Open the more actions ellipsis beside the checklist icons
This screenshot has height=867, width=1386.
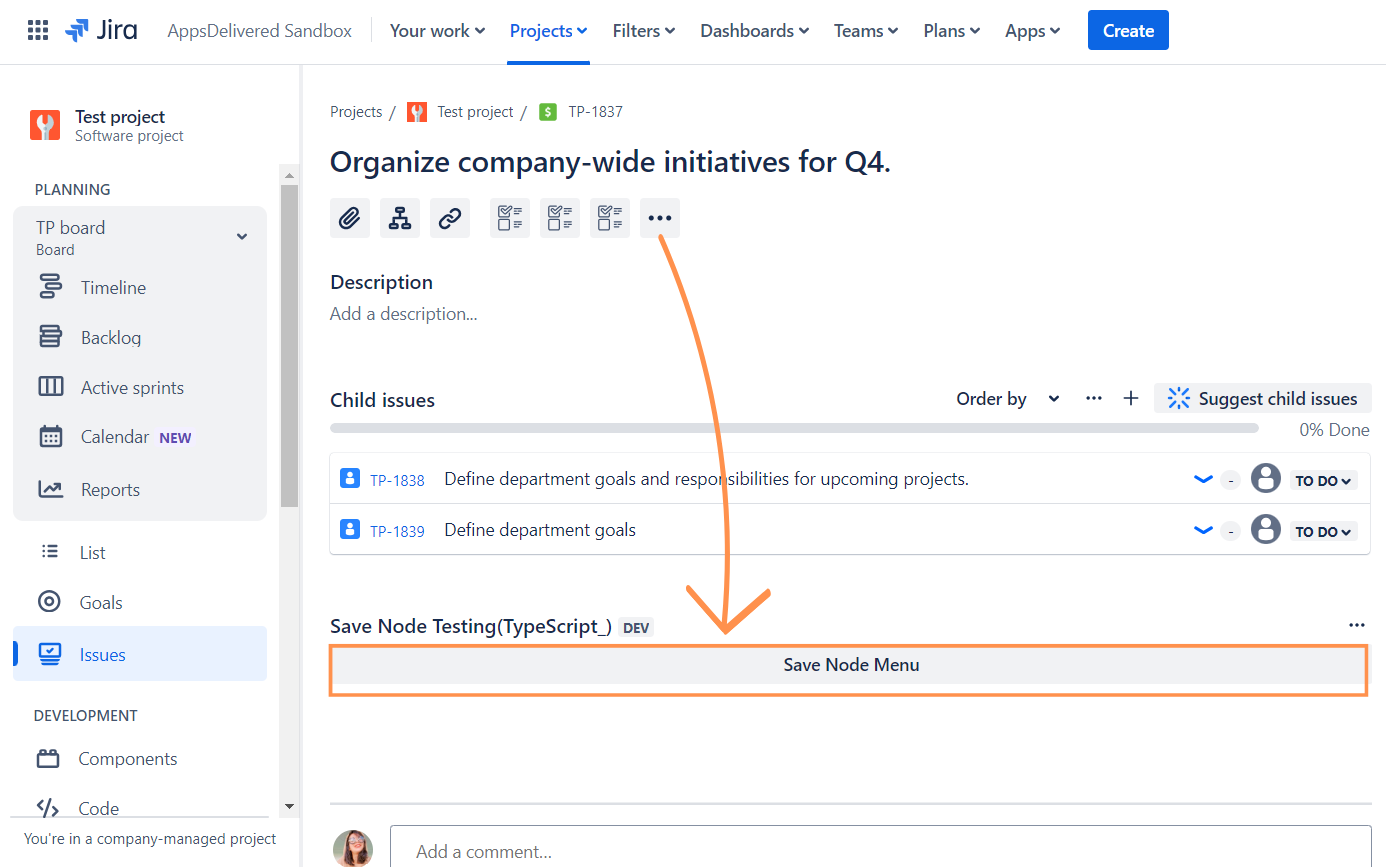point(660,218)
